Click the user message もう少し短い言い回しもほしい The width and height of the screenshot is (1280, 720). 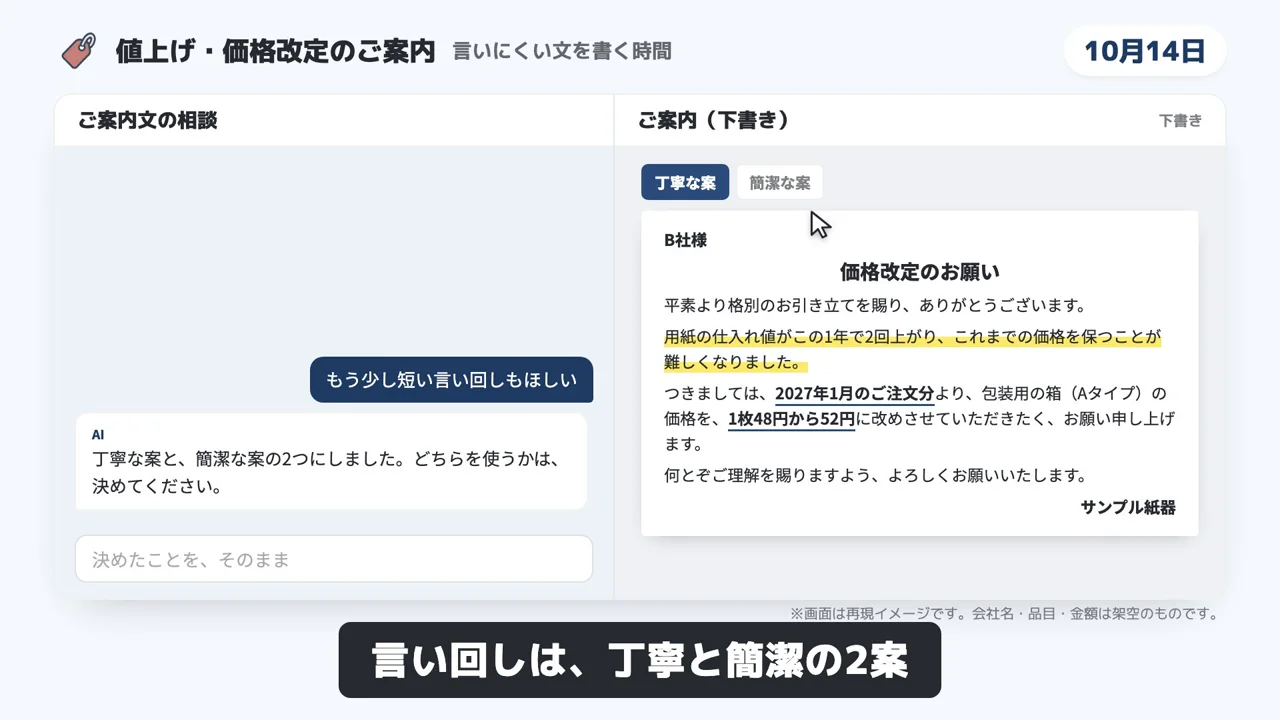click(x=451, y=380)
